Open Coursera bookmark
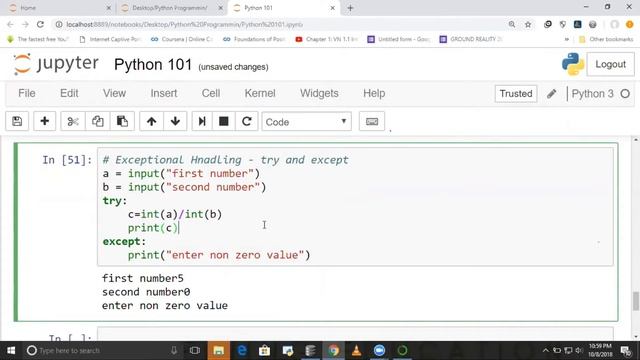640x360 pixels. point(182,39)
